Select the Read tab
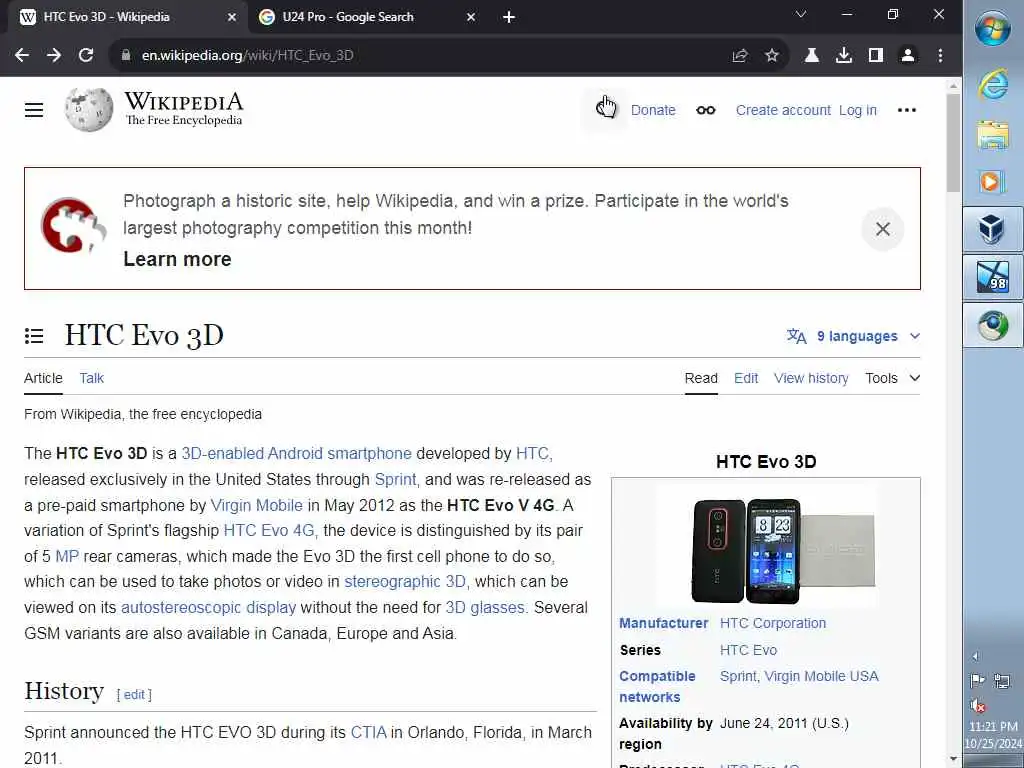This screenshot has height=768, width=1024. 701,378
